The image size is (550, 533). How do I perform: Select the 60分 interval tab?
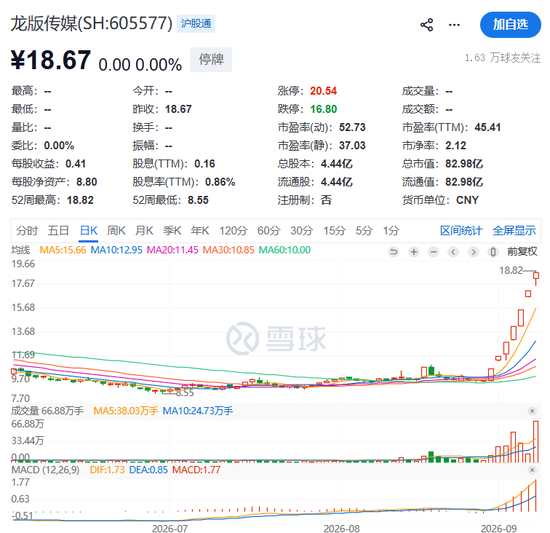269,231
